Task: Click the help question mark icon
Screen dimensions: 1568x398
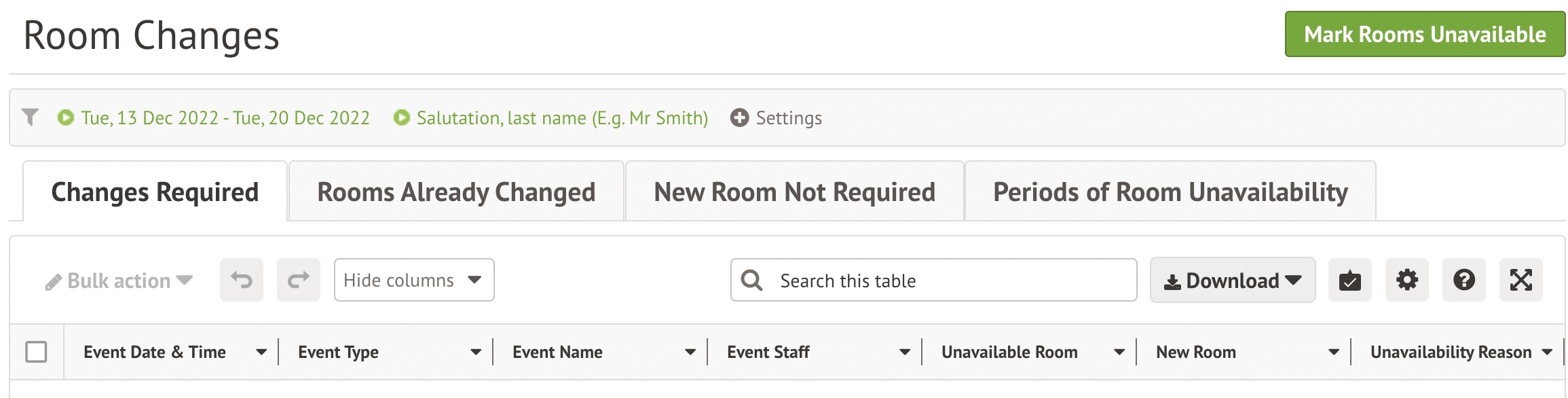Action: pyautogui.click(x=1463, y=280)
